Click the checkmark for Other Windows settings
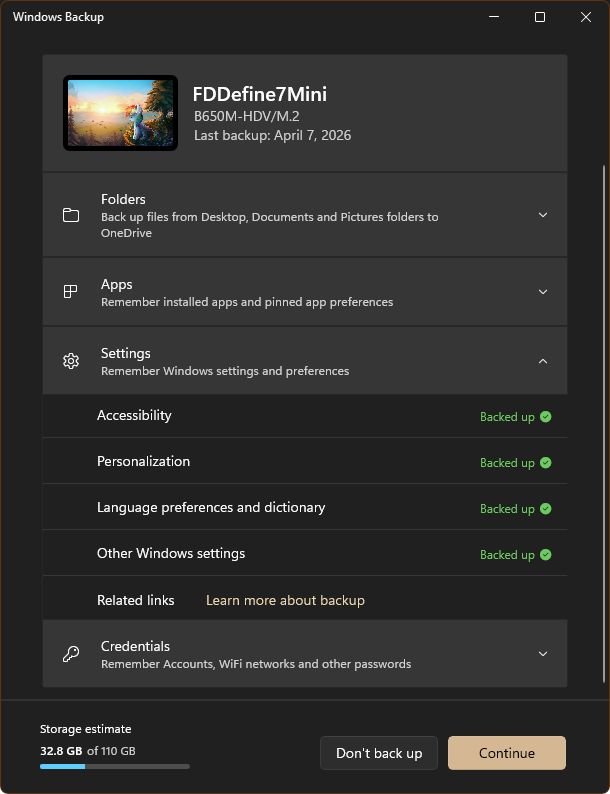 click(x=546, y=555)
